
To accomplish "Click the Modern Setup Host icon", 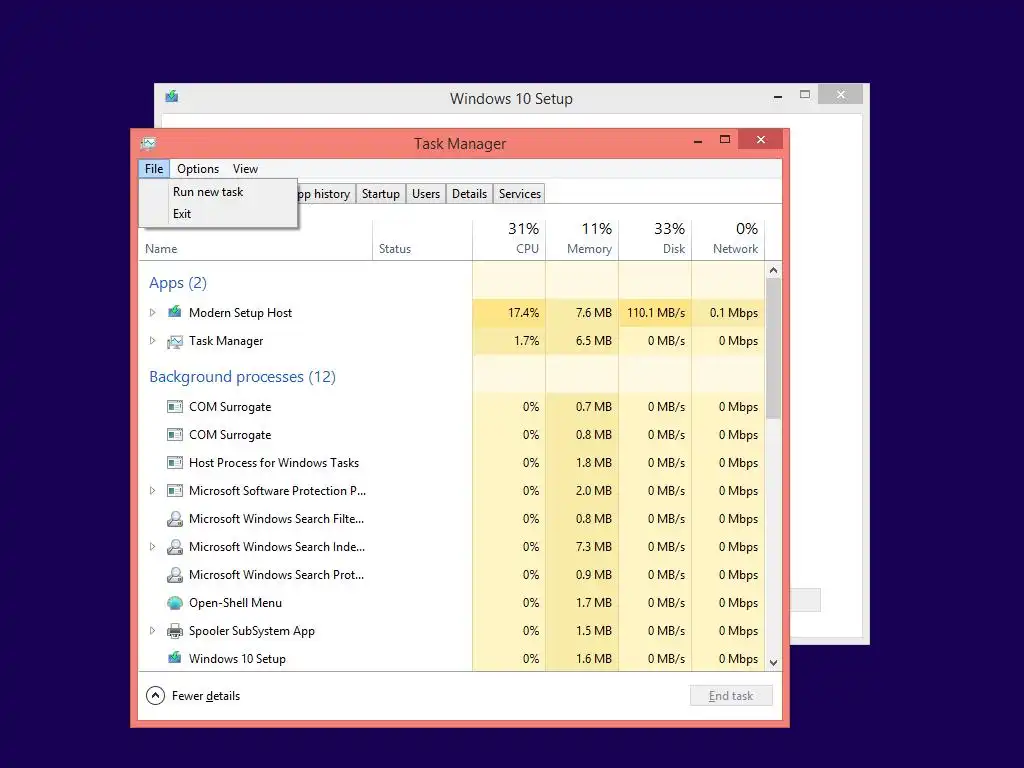I will coord(174,312).
